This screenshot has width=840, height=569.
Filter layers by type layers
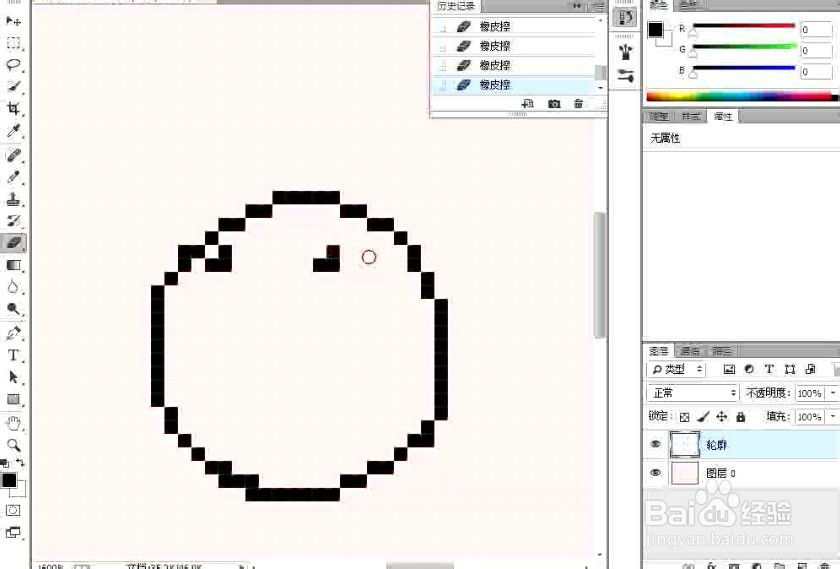(769, 369)
